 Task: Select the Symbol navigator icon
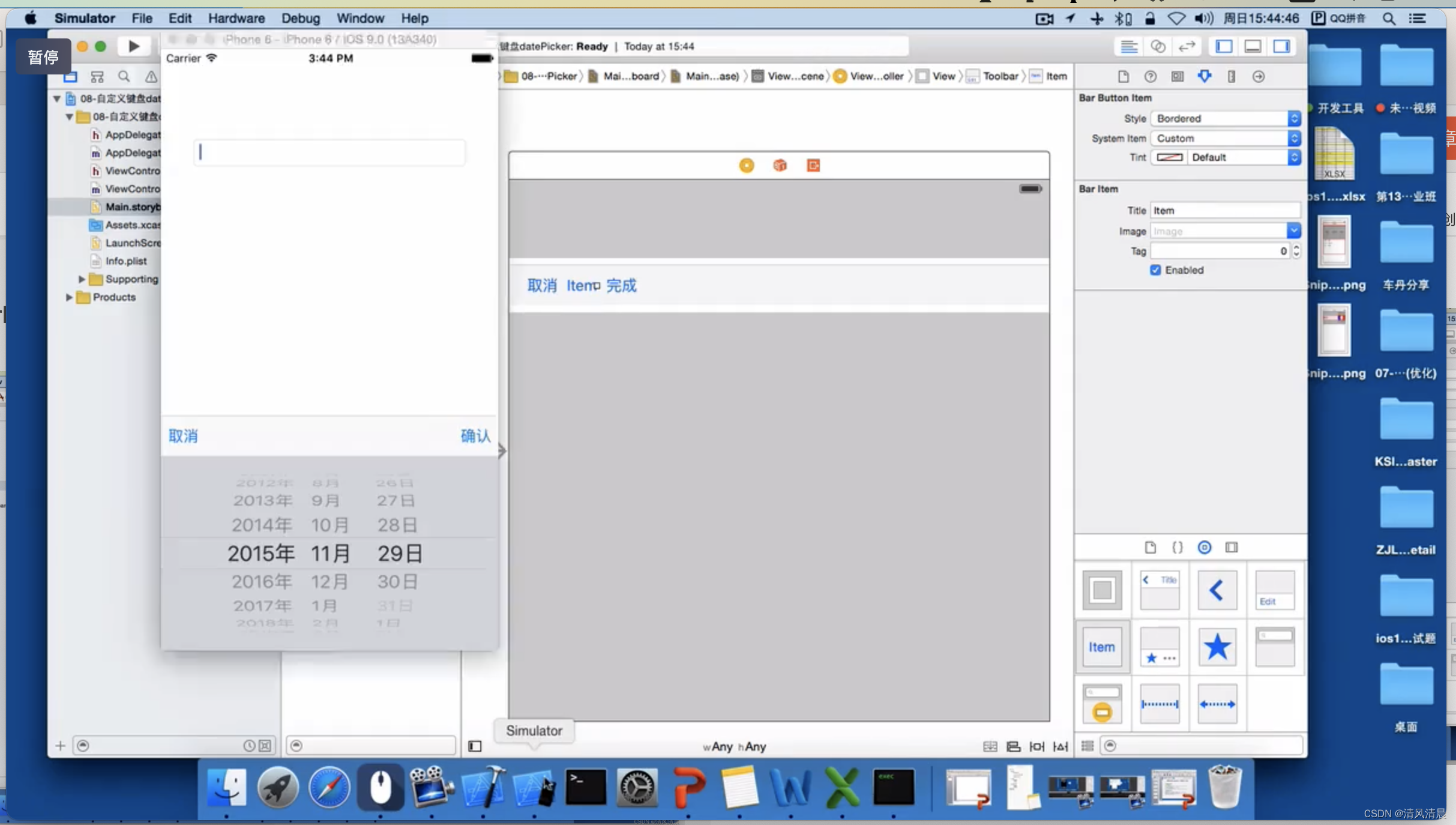(x=97, y=76)
